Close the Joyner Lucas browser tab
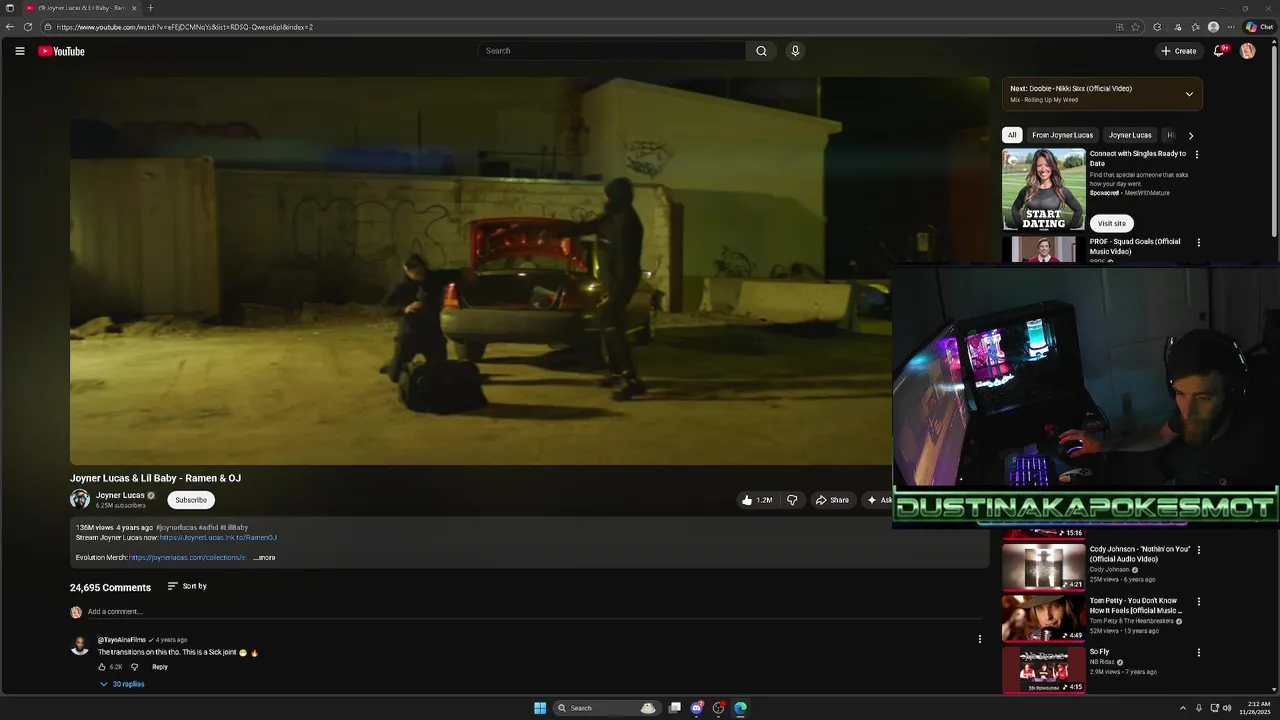This screenshot has width=1280, height=720. click(x=134, y=8)
